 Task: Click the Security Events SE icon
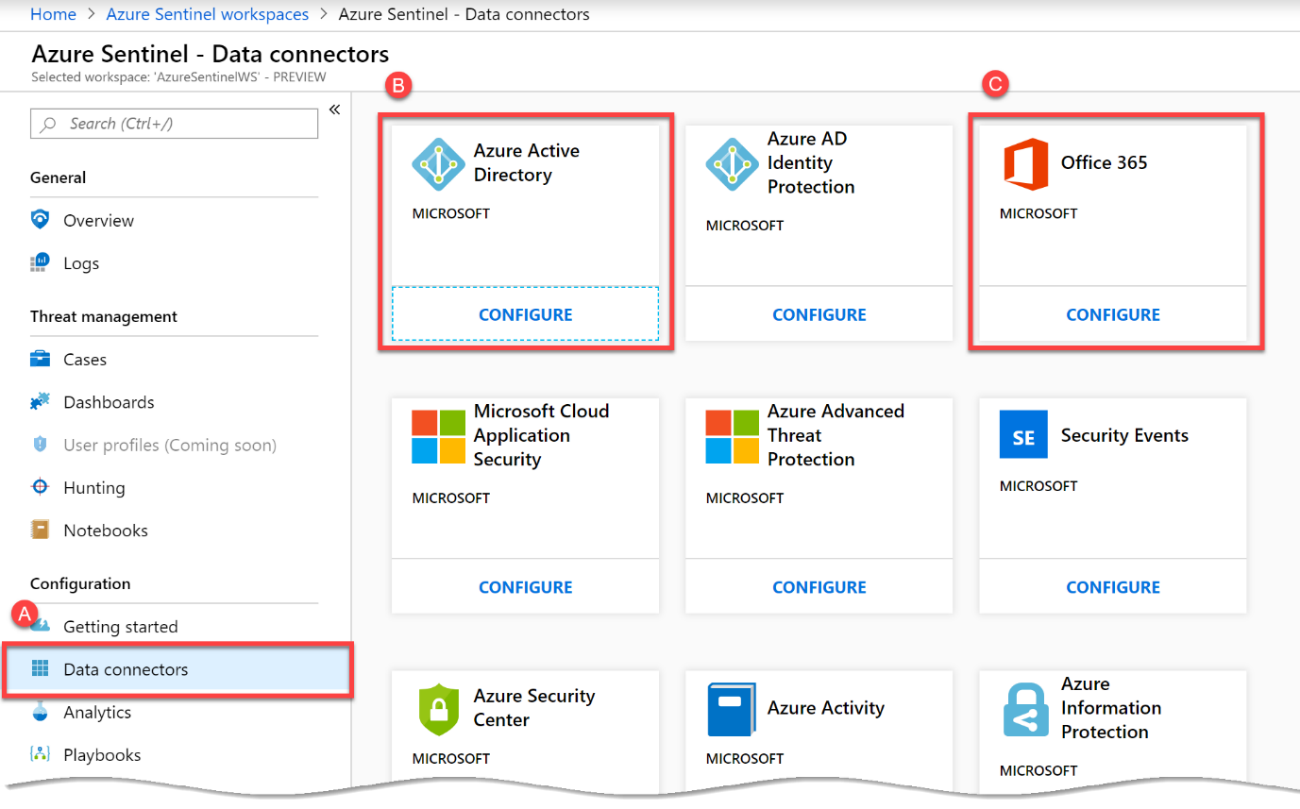click(x=1024, y=436)
